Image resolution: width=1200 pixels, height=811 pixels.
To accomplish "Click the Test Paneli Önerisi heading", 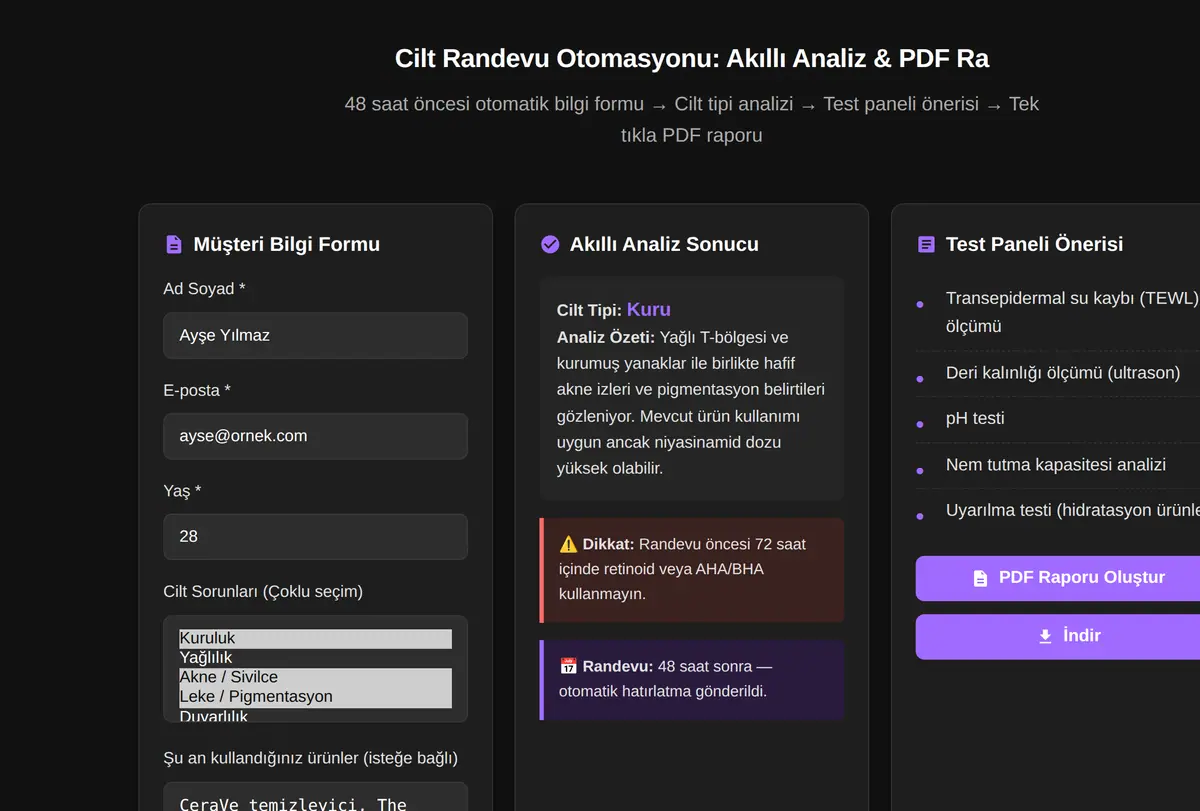I will (x=1034, y=244).
